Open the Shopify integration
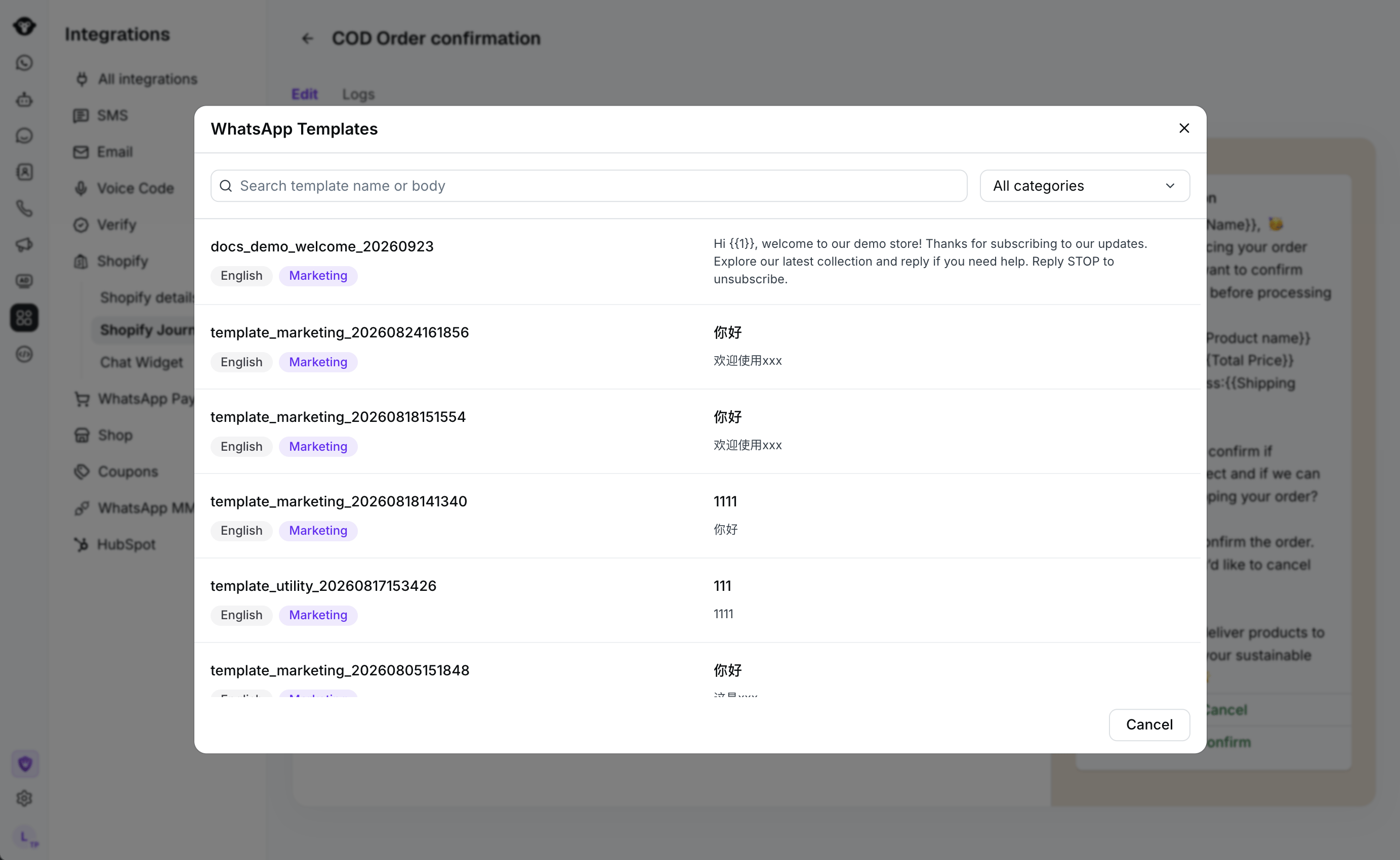This screenshot has height=860, width=1400. point(111,261)
